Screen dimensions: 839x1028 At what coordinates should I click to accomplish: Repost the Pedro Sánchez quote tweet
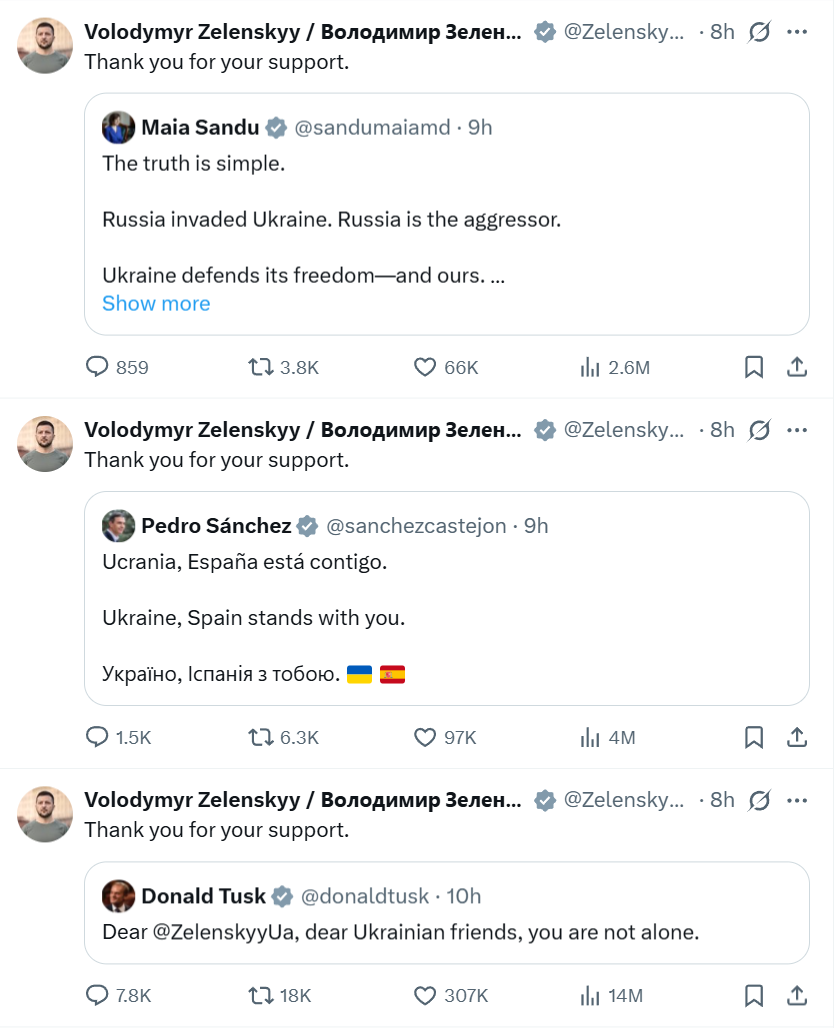point(261,737)
